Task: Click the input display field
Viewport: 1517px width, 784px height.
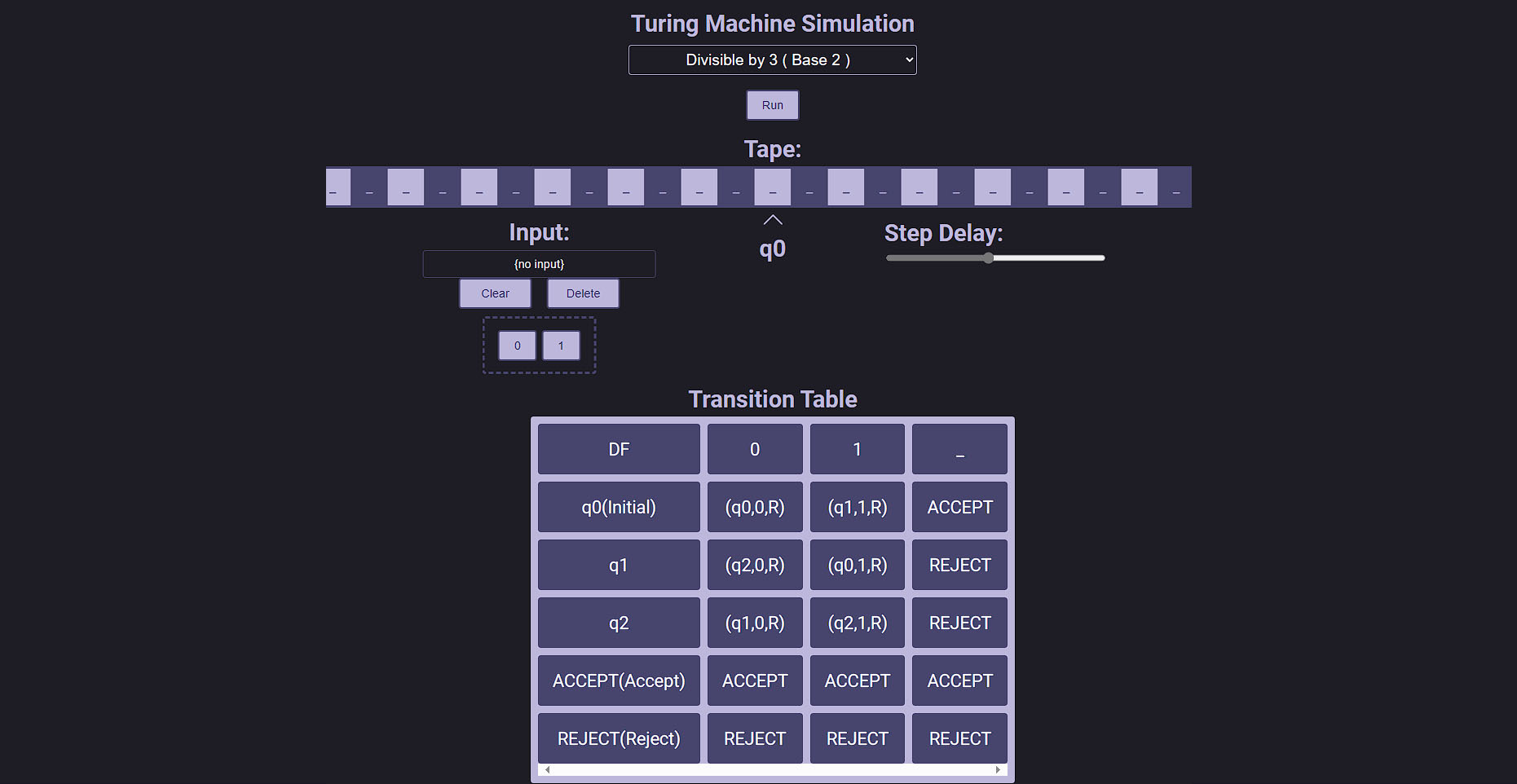Action: (539, 264)
